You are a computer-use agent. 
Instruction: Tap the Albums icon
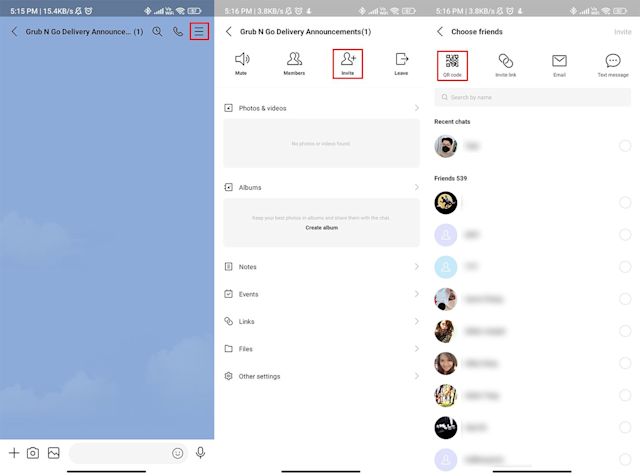pos(229,187)
